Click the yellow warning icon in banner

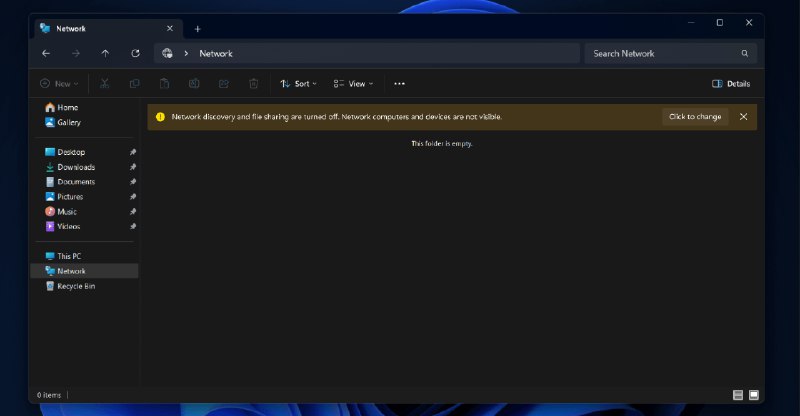160,116
